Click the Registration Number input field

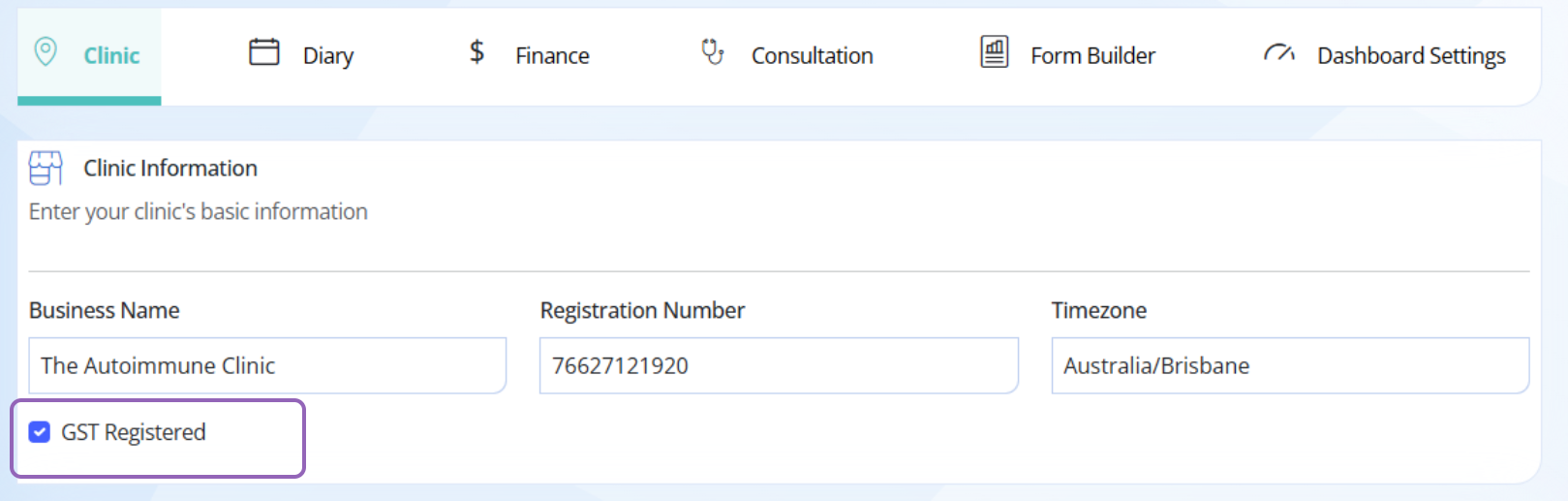tap(779, 365)
